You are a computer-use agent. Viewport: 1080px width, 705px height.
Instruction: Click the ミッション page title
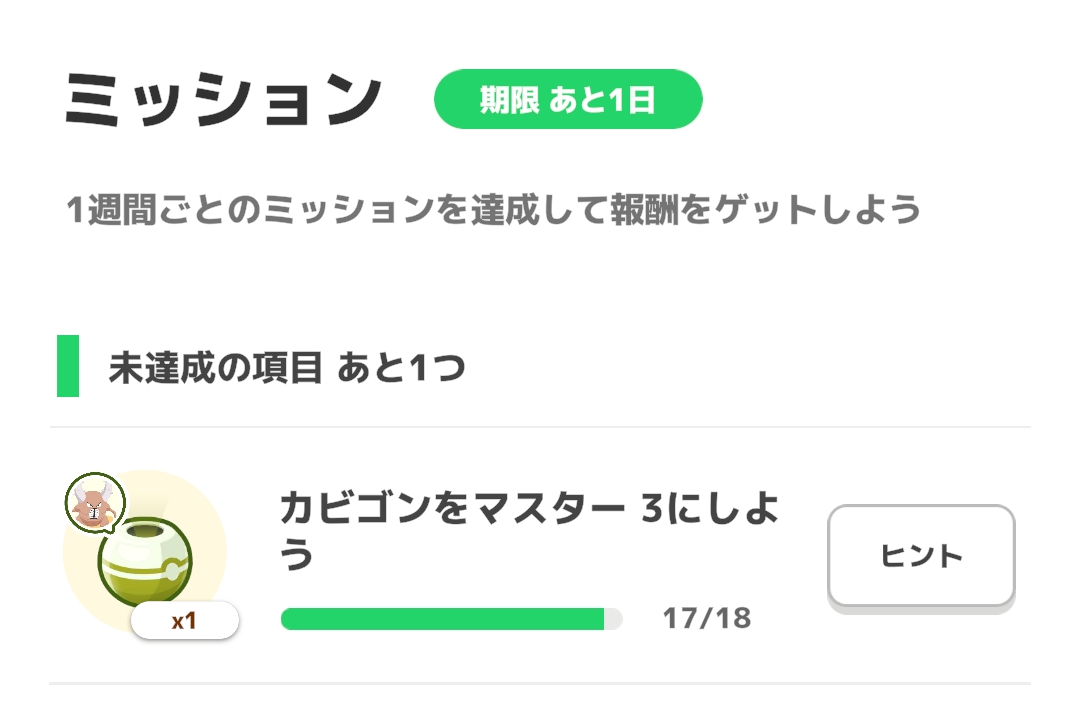[224, 99]
